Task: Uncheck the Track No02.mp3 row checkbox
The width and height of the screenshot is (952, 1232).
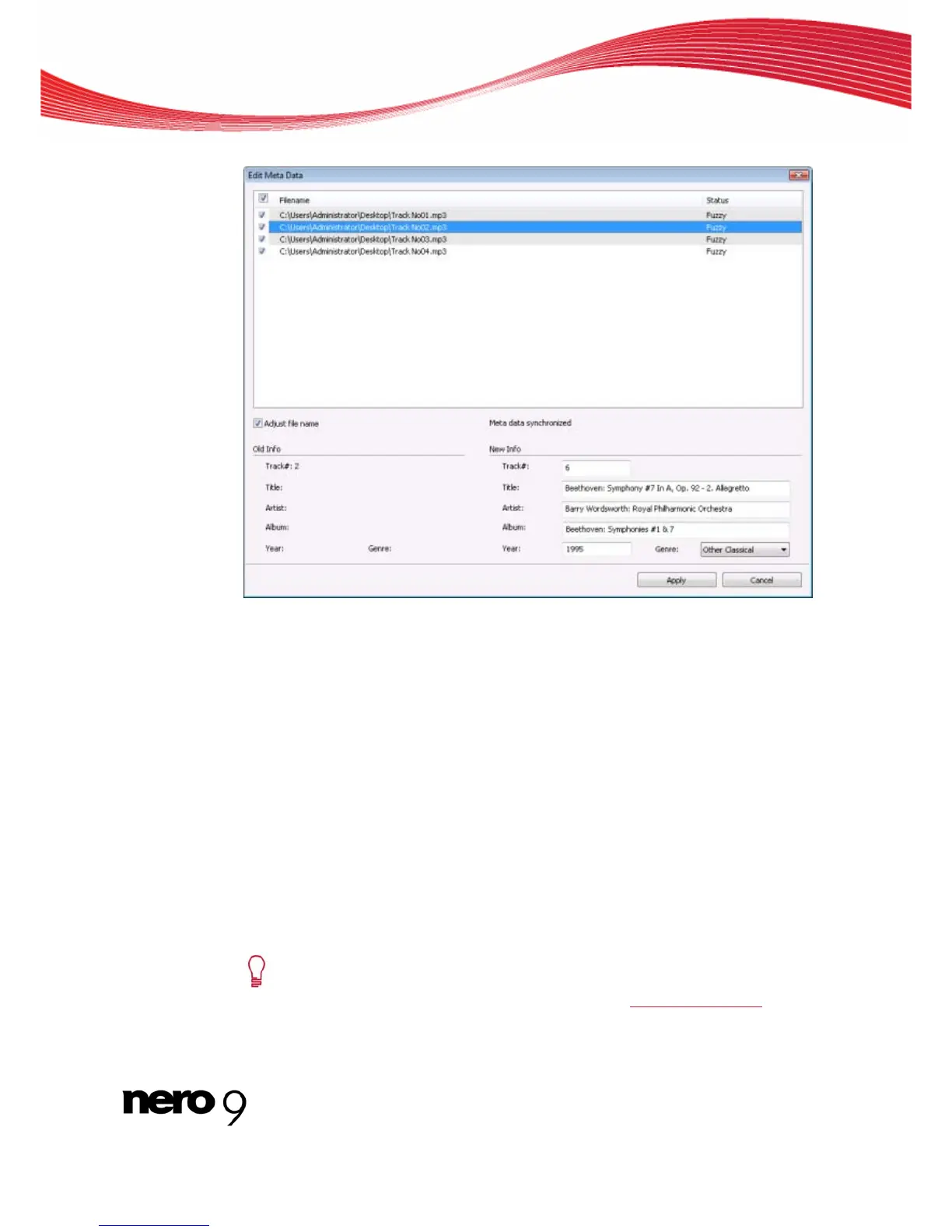Action: pyautogui.click(x=262, y=227)
